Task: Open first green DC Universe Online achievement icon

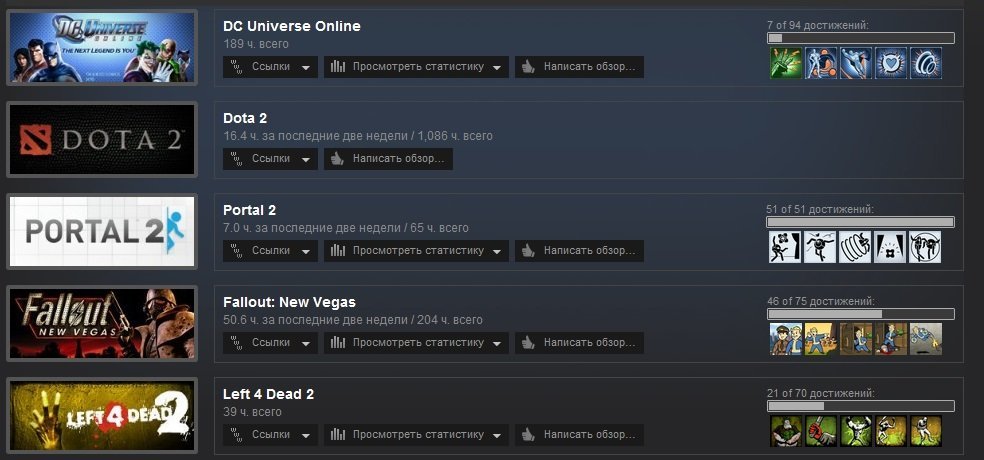Action: (786, 63)
